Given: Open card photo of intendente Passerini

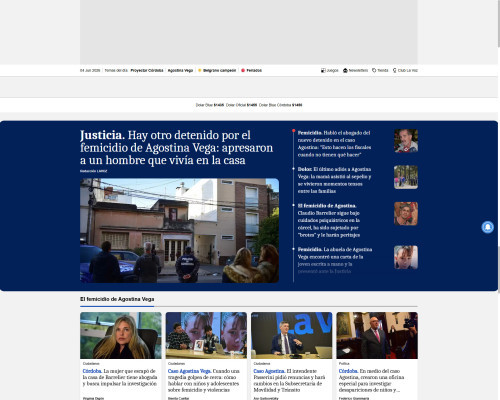Looking at the screenshot, I should 292,335.
